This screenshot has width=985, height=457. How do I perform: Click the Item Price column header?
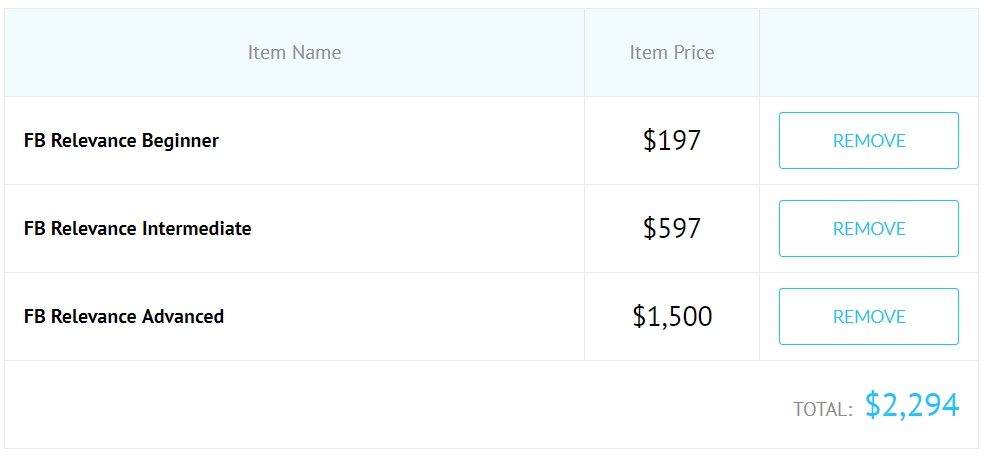coord(672,52)
